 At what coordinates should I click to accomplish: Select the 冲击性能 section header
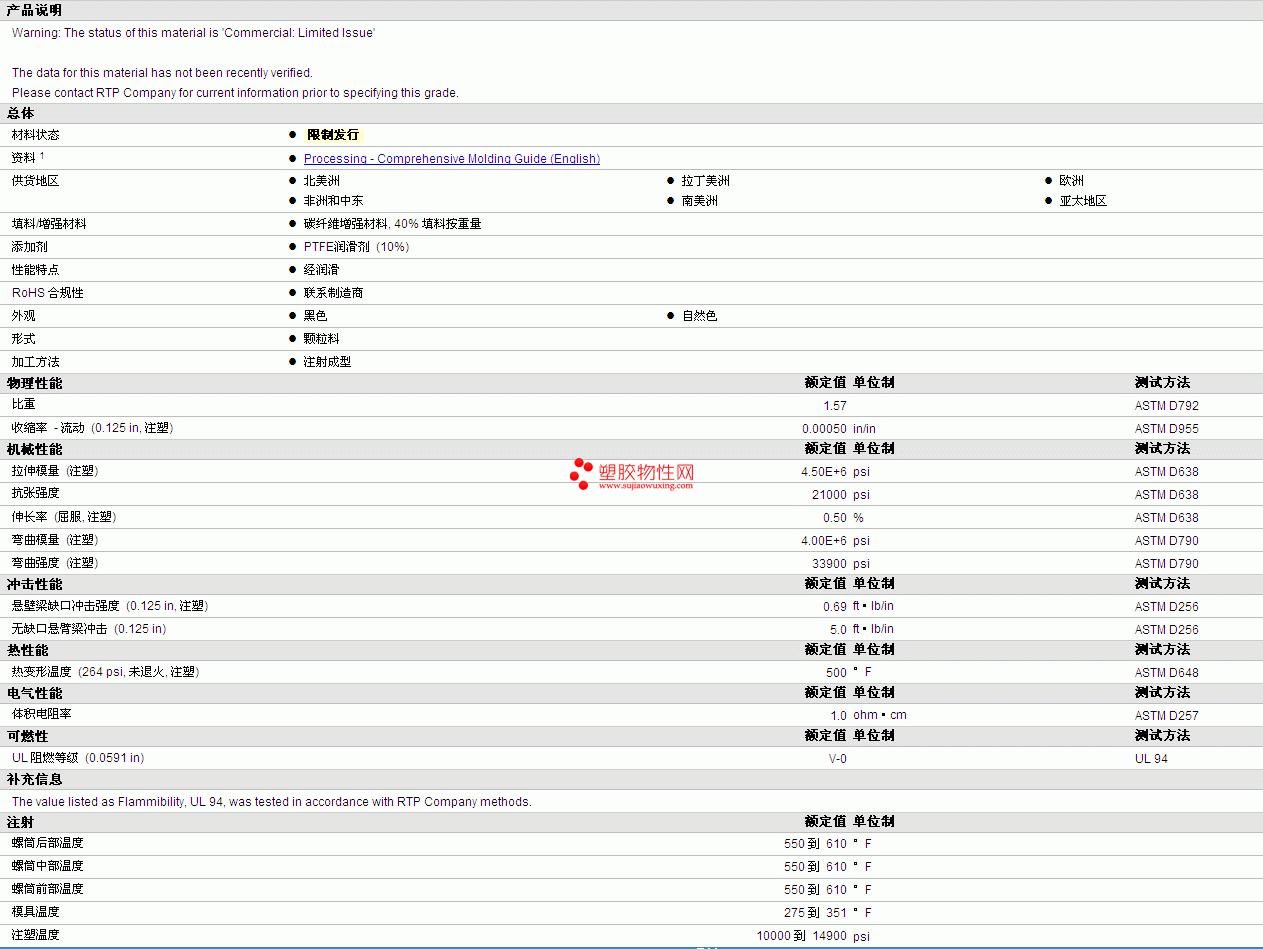click(x=34, y=584)
